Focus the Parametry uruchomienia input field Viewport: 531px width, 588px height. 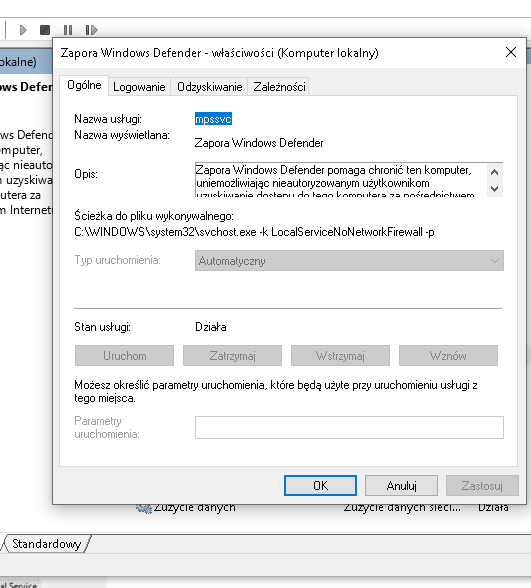349,428
